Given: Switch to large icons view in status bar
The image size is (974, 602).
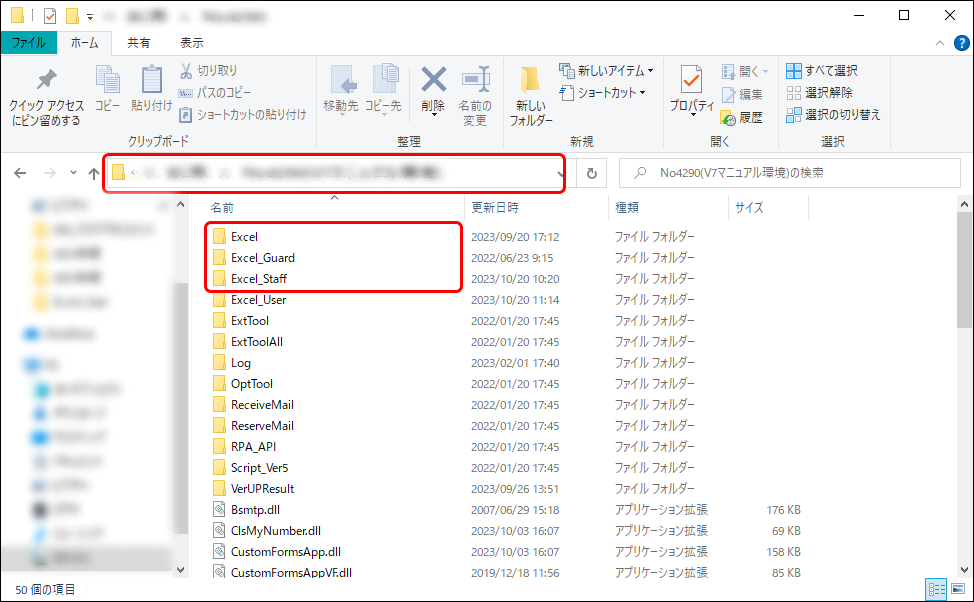Looking at the screenshot, I should [x=958, y=589].
